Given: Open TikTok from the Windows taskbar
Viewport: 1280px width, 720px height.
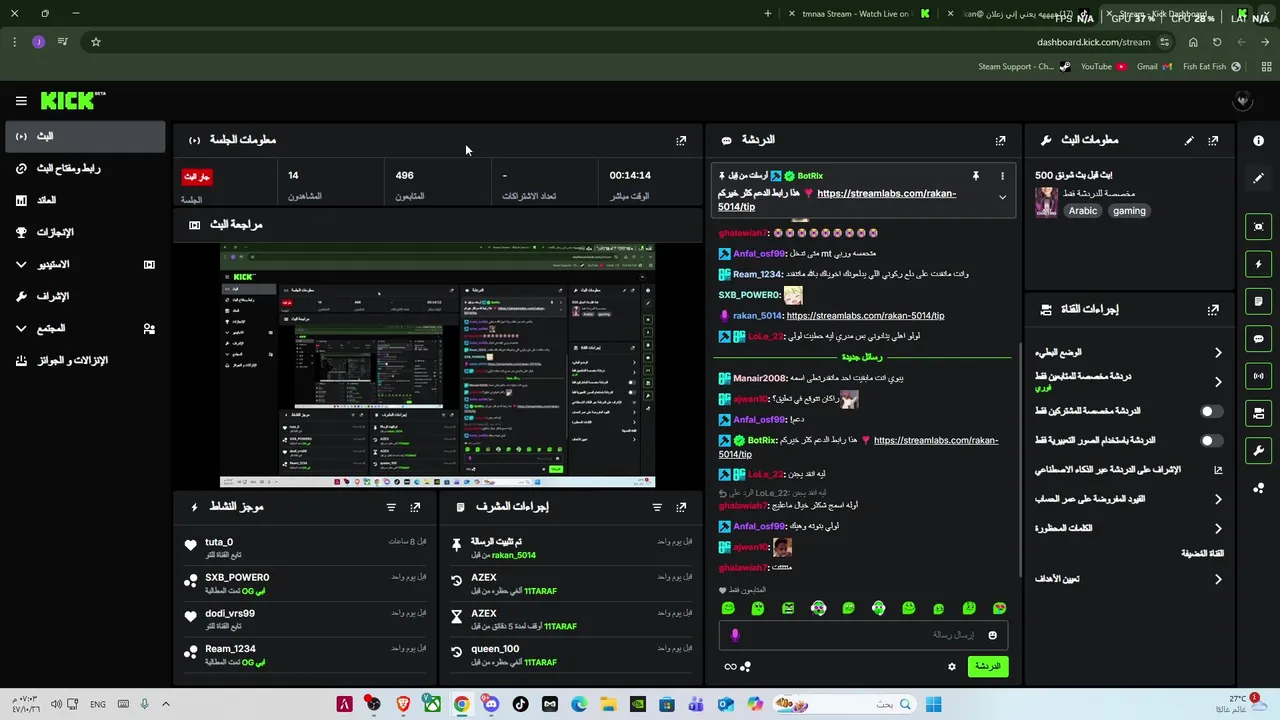Looking at the screenshot, I should tap(520, 705).
